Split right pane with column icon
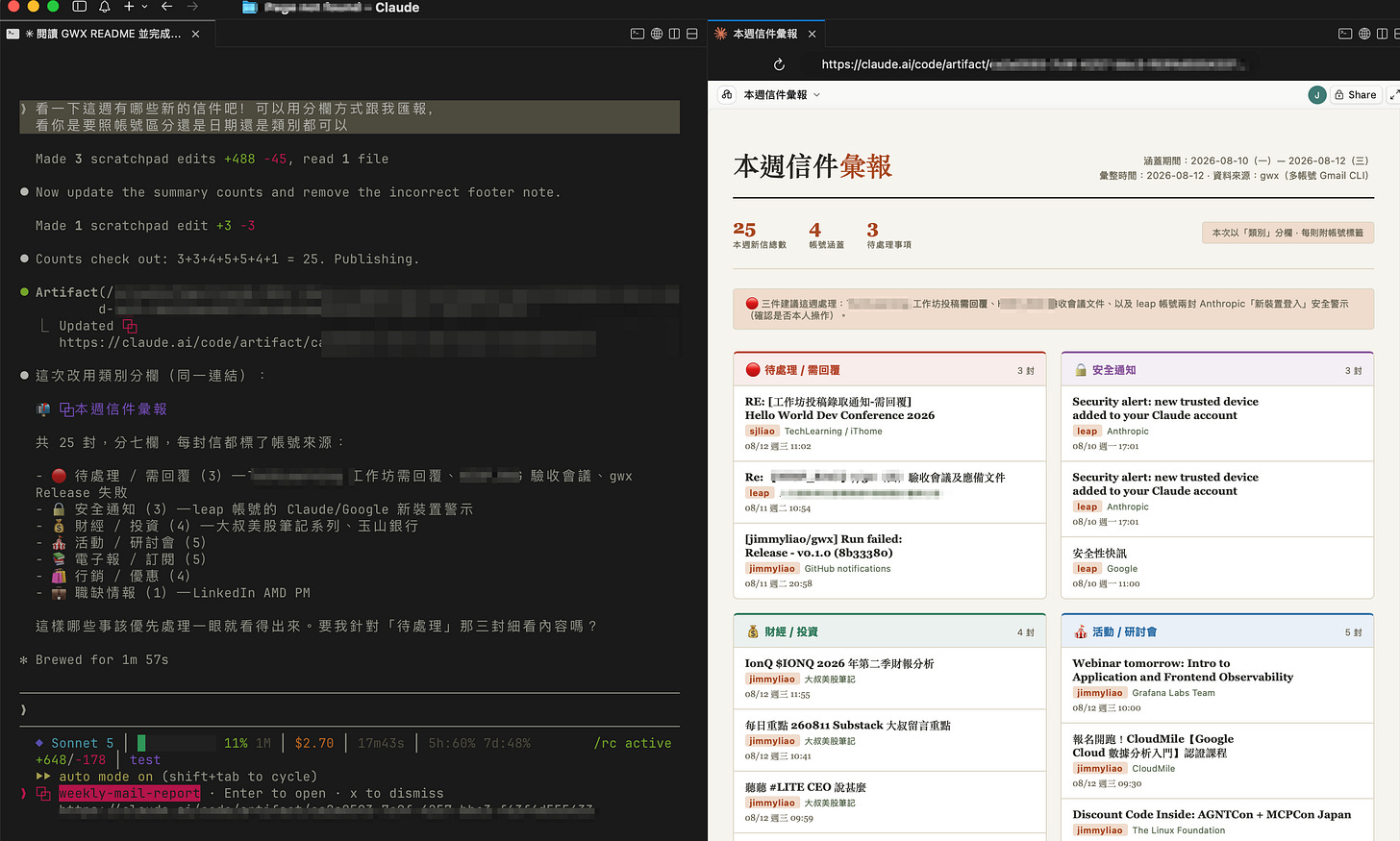Viewport: 1400px width, 841px height. tap(1383, 34)
